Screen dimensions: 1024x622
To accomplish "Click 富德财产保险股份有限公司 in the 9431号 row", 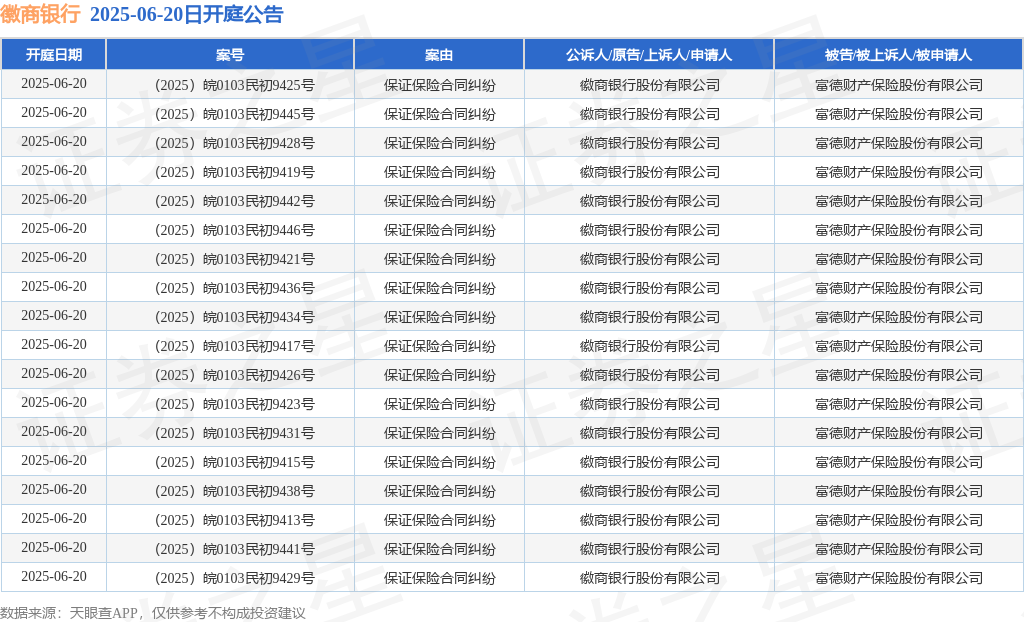I will point(899,433).
